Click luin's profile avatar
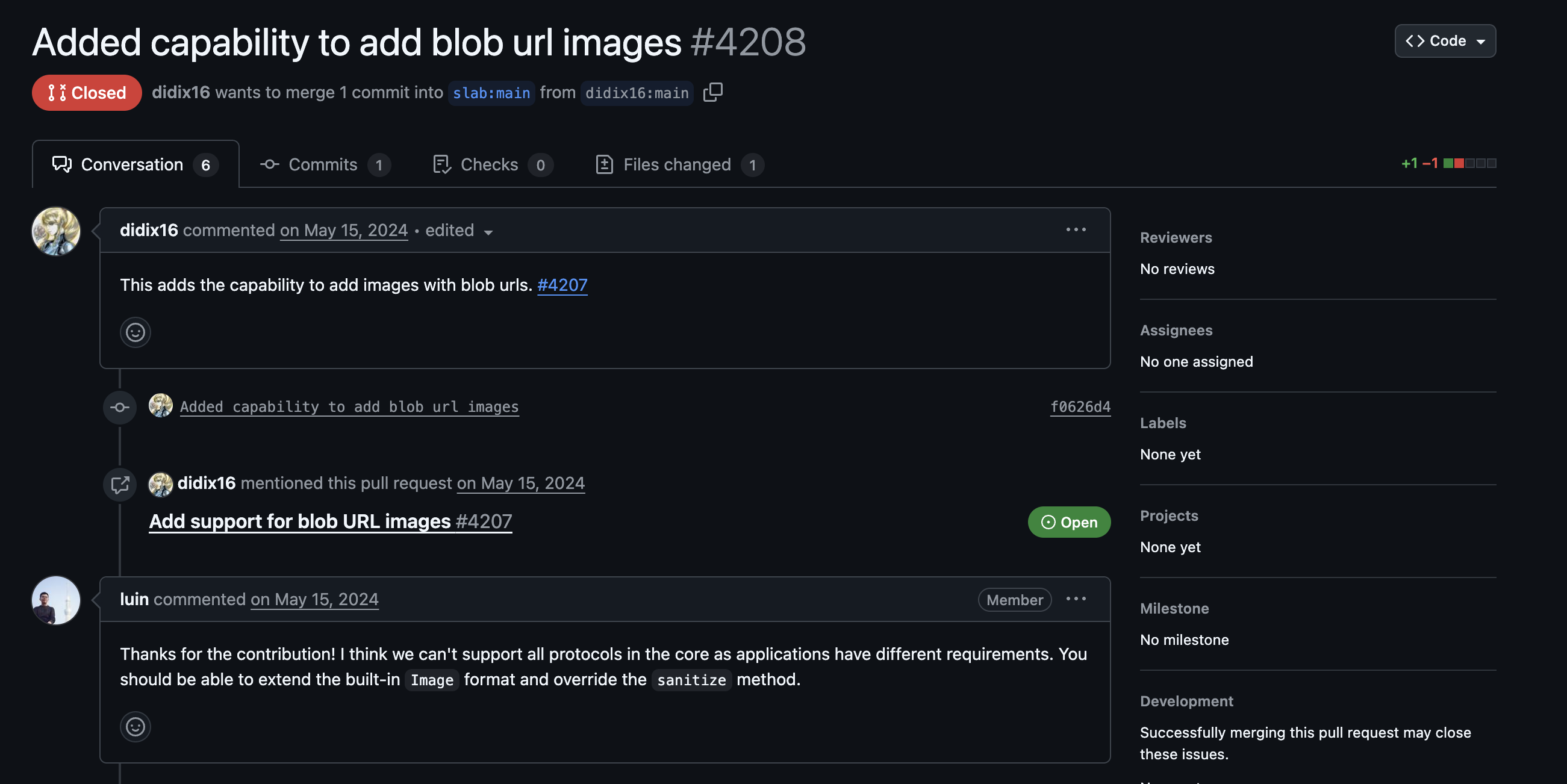The image size is (1567, 784). click(x=56, y=600)
